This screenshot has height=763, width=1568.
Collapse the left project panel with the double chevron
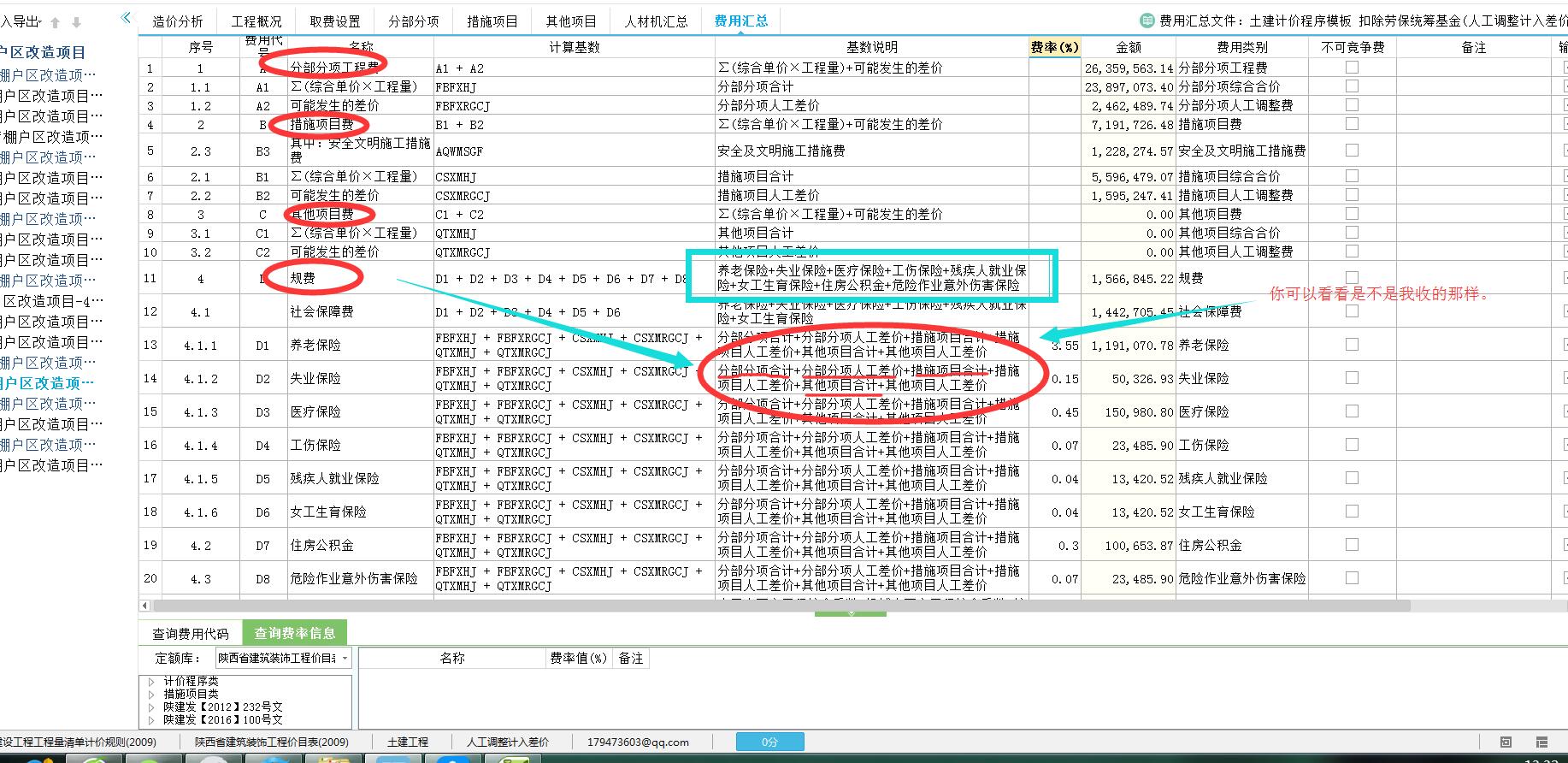click(127, 18)
